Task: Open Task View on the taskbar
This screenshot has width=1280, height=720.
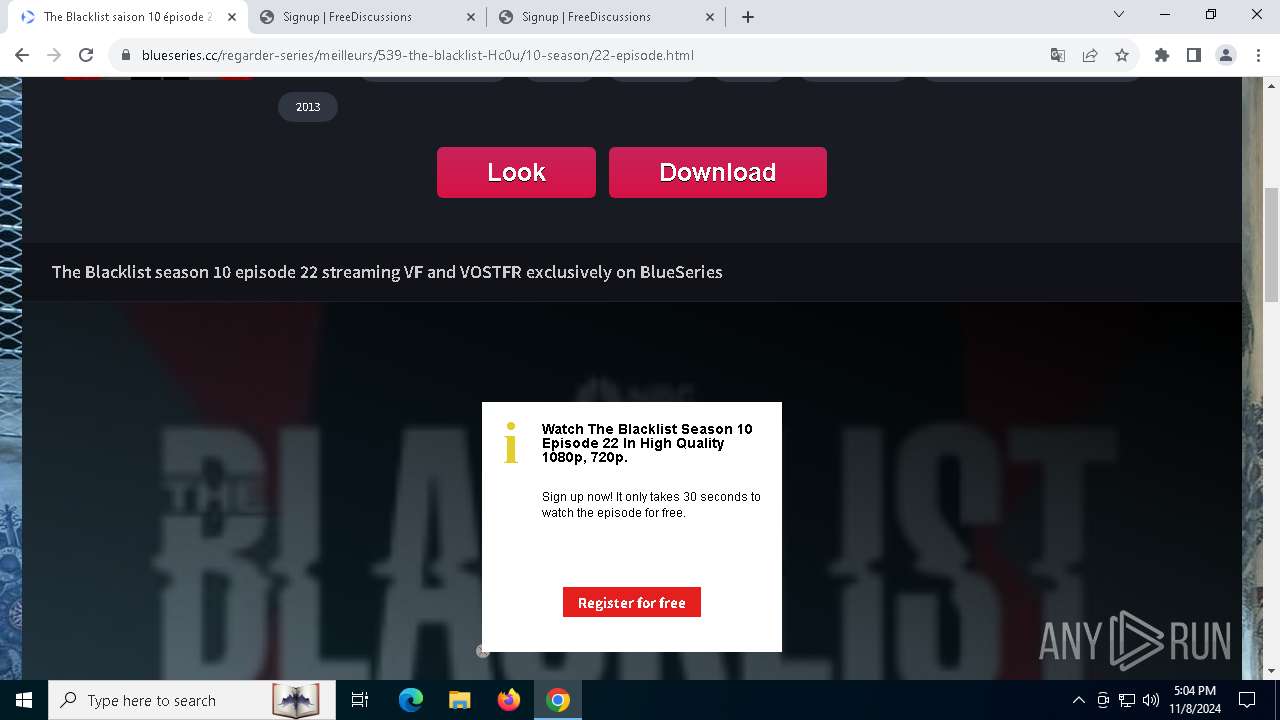Action: (360, 700)
